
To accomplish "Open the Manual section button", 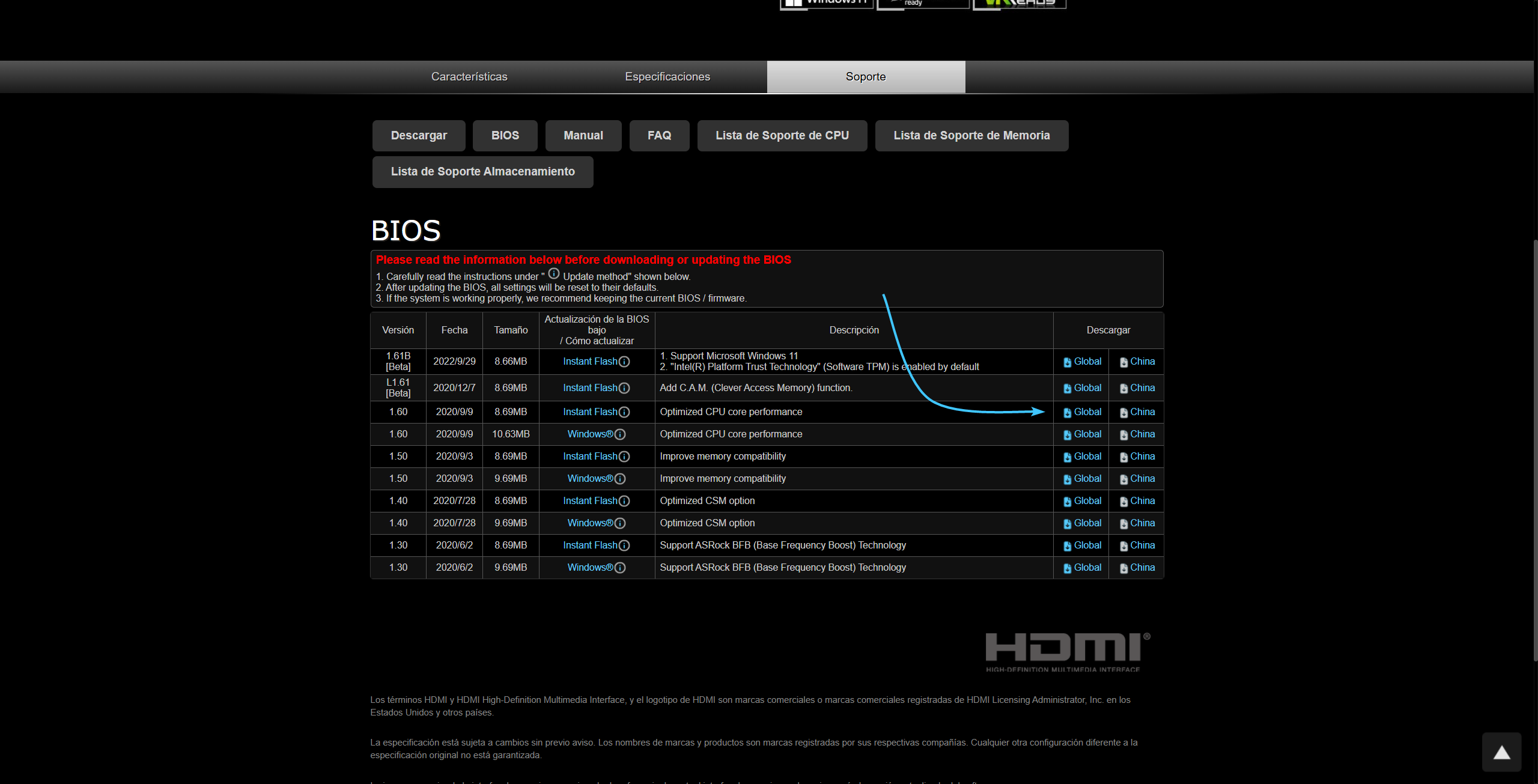I will pyautogui.click(x=583, y=136).
